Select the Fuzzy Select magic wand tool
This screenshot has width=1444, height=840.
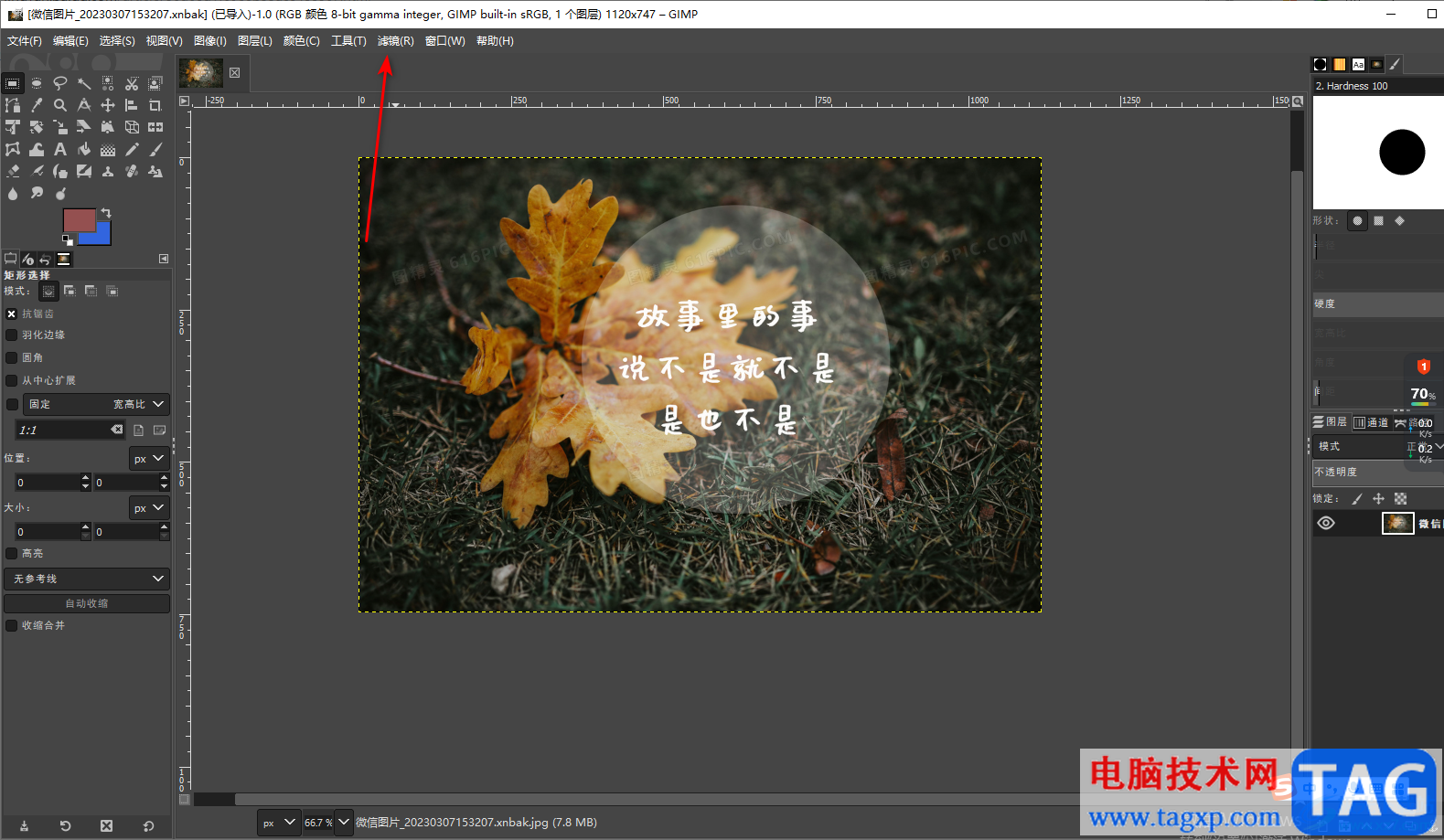tap(84, 83)
